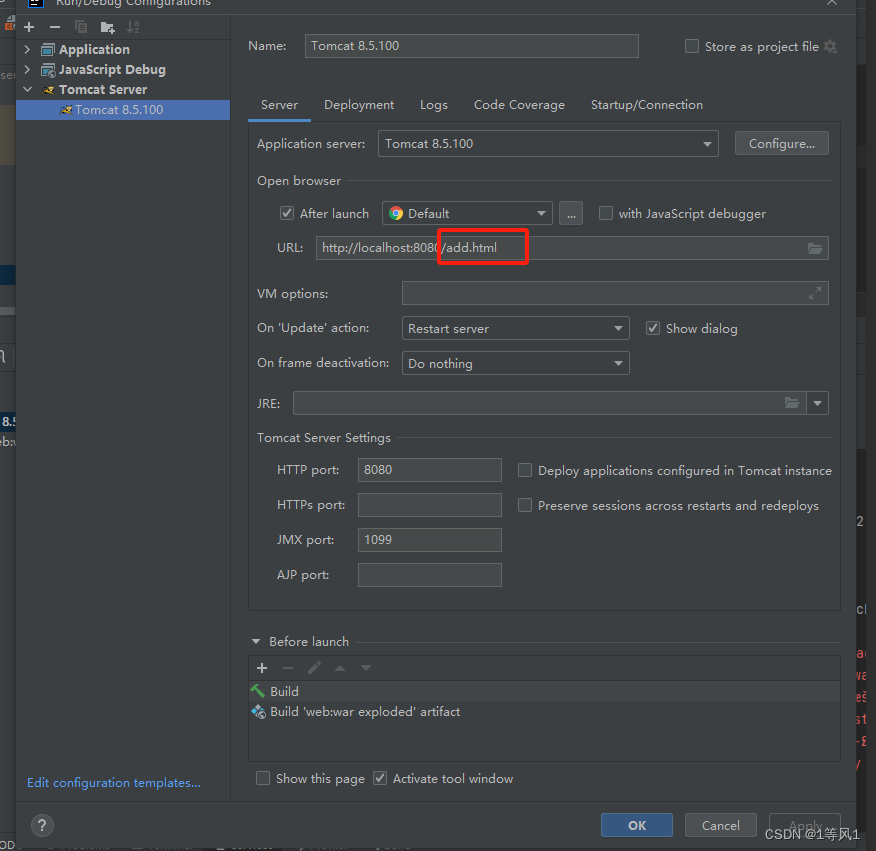Open the Application server dropdown
876x851 pixels.
tap(548, 144)
